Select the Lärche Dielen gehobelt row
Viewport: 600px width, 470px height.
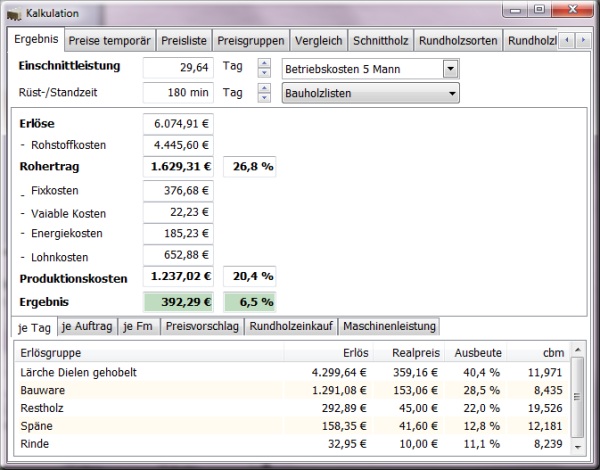[292, 372]
